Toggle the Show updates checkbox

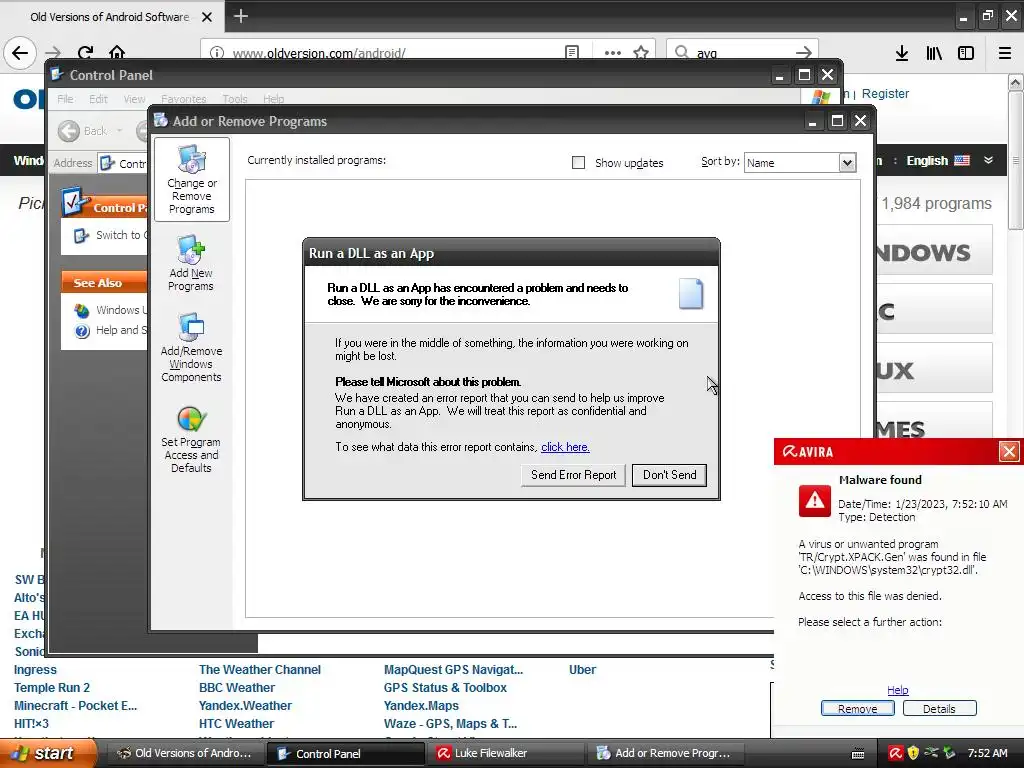coord(578,163)
